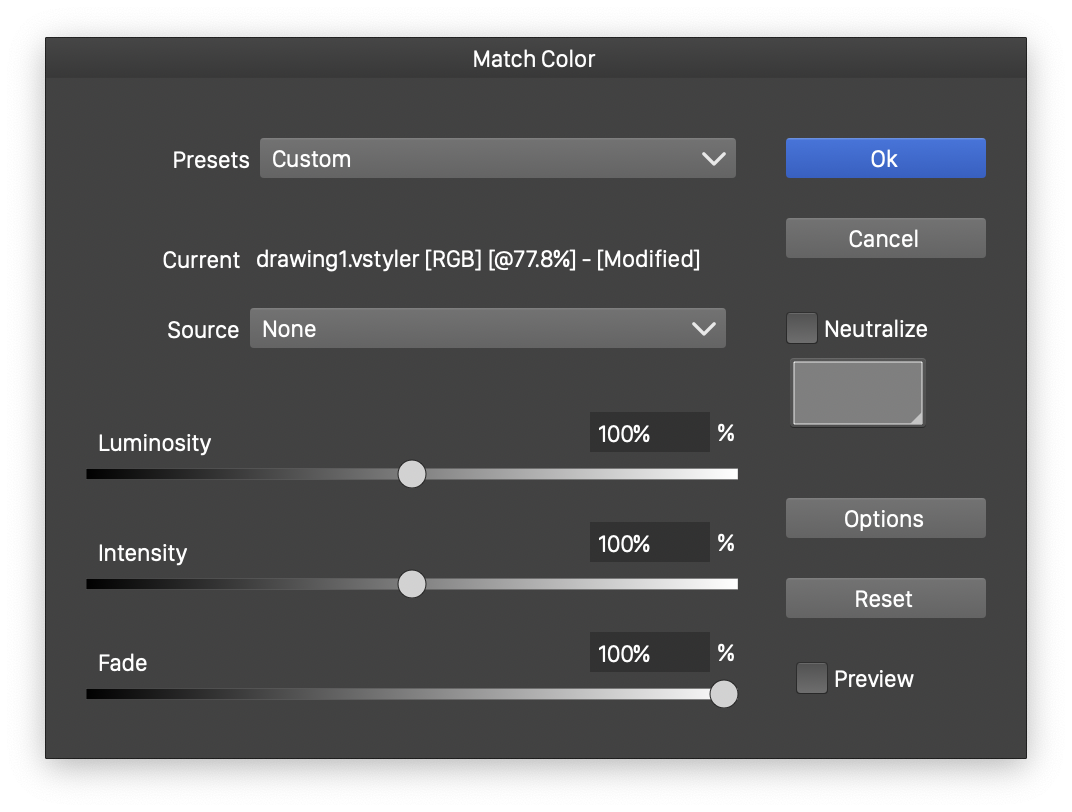The height and width of the screenshot is (812, 1072).
Task: Focus the Luminosity percentage input field
Action: point(649,433)
